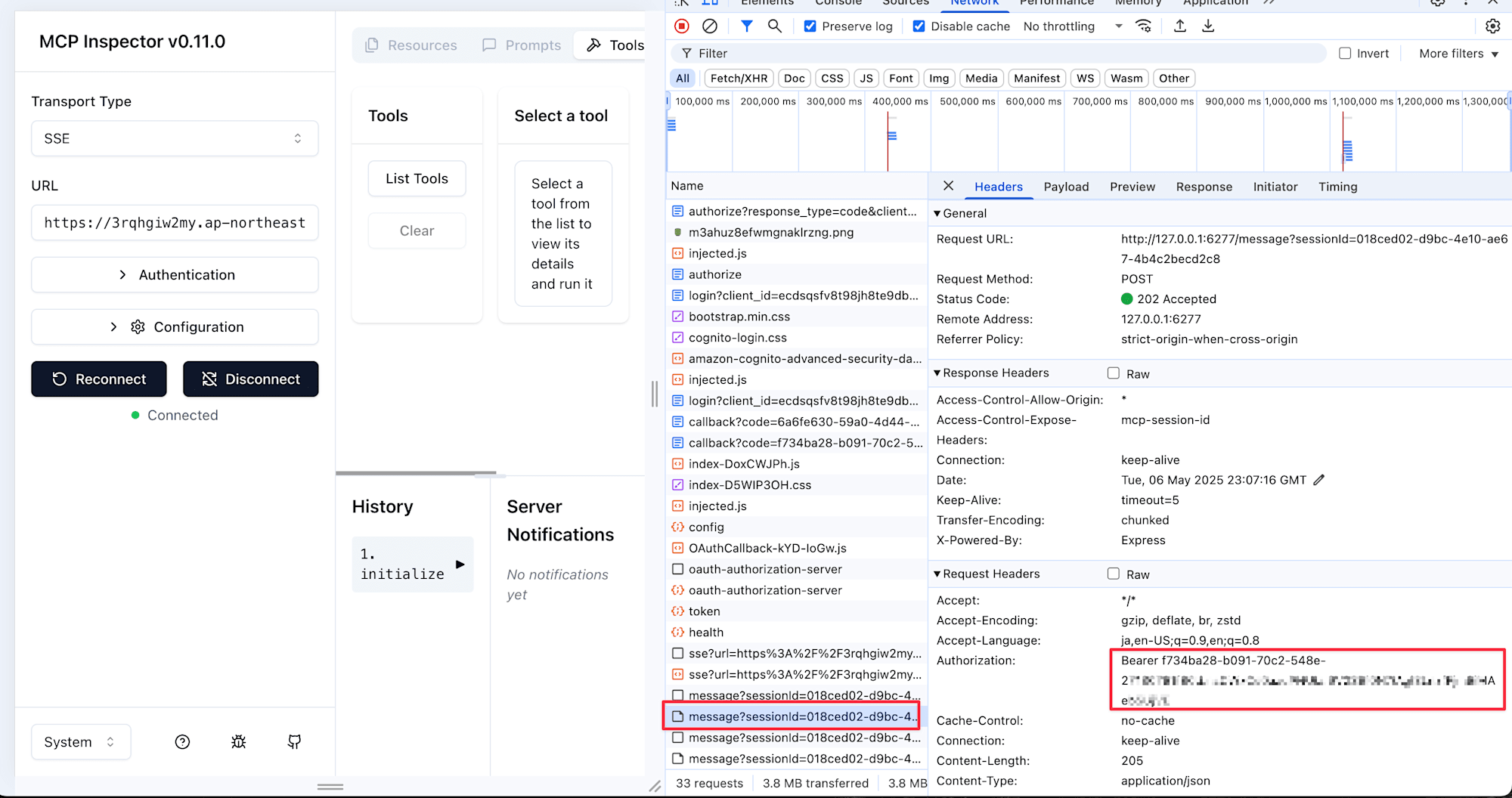Image resolution: width=1512 pixels, height=798 pixels.
Task: Click the Configuration gear icon
Action: (x=138, y=327)
